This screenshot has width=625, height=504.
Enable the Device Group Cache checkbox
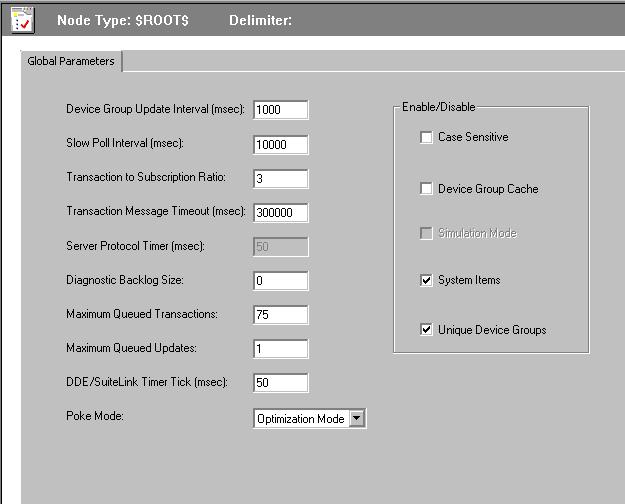(x=427, y=189)
